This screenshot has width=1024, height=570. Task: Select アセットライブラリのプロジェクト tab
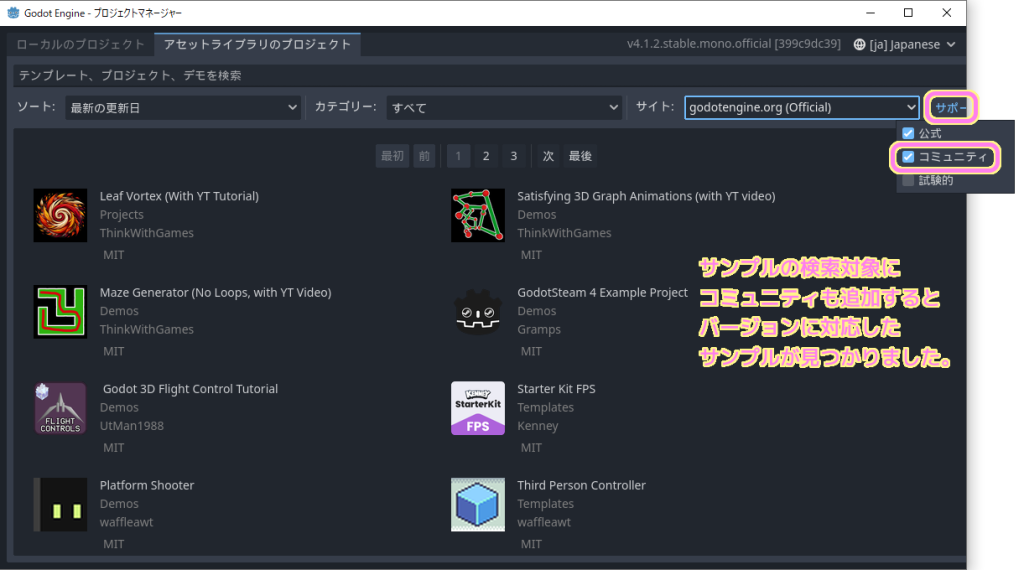pyautogui.click(x=257, y=44)
